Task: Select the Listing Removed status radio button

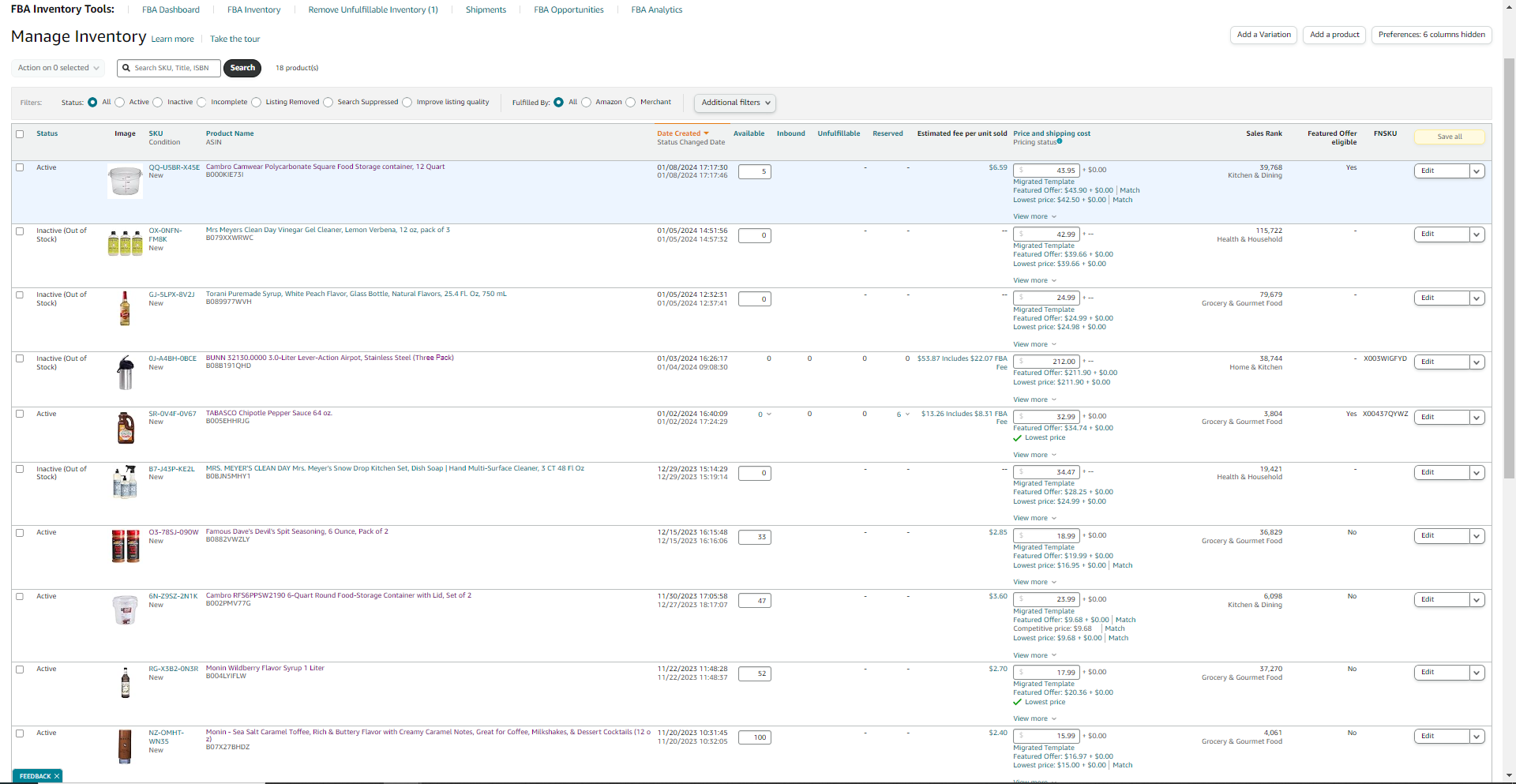Action: [x=257, y=102]
